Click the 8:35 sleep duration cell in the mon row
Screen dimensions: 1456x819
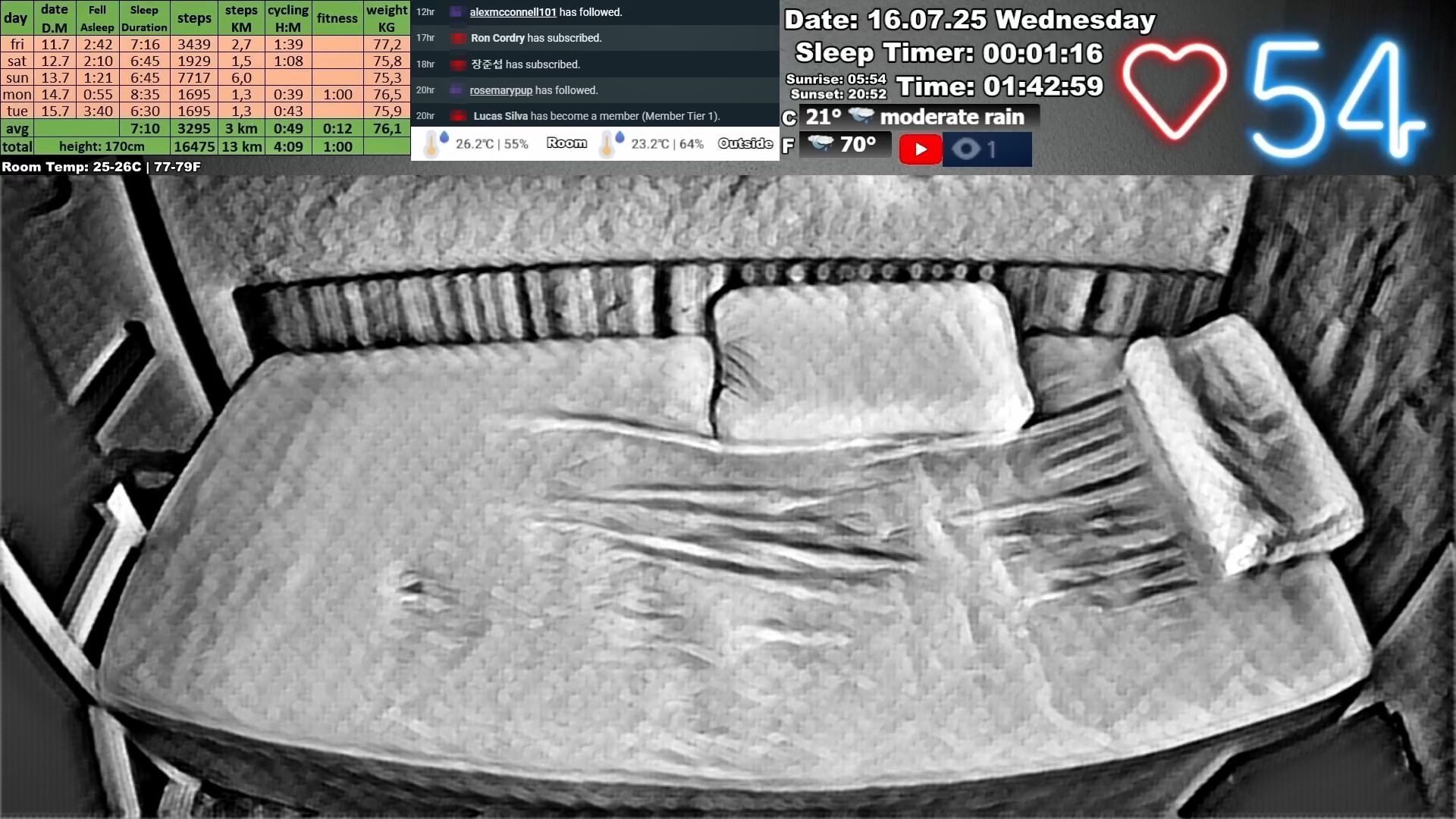coord(144,95)
